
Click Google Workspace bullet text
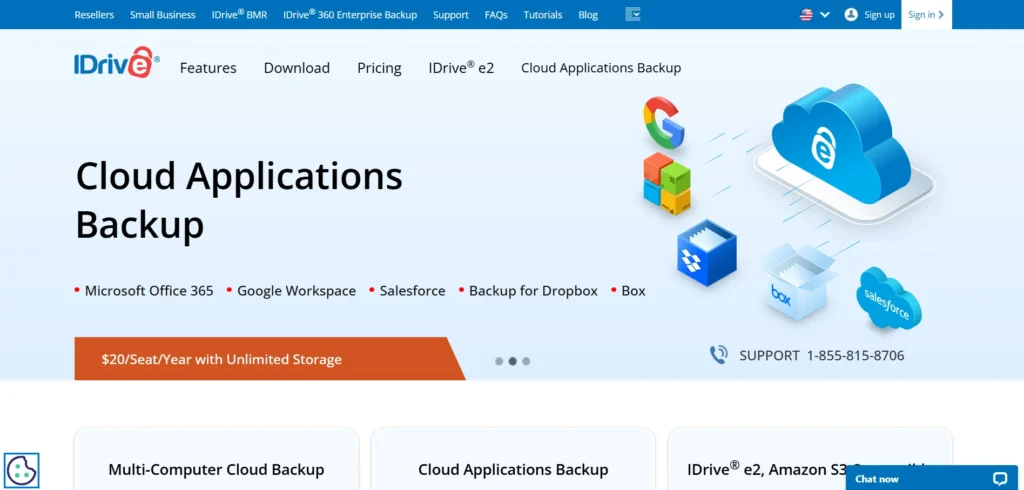[296, 291]
